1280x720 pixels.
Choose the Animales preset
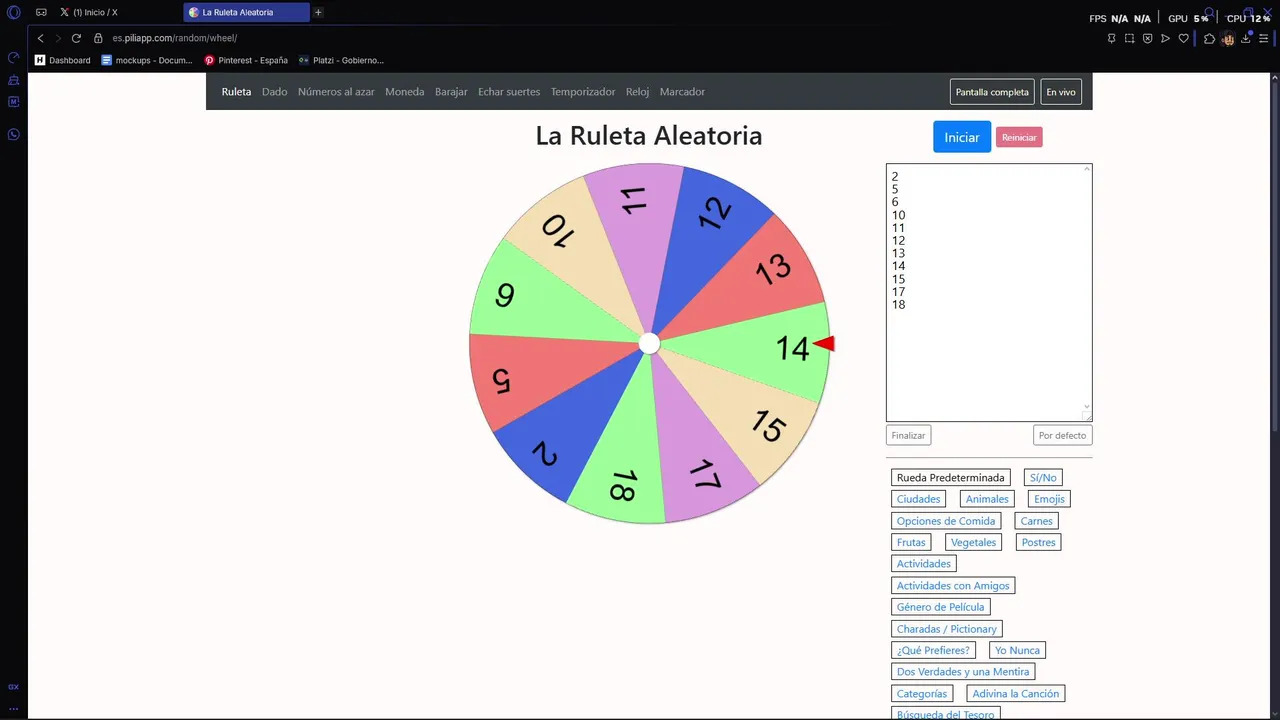987,499
